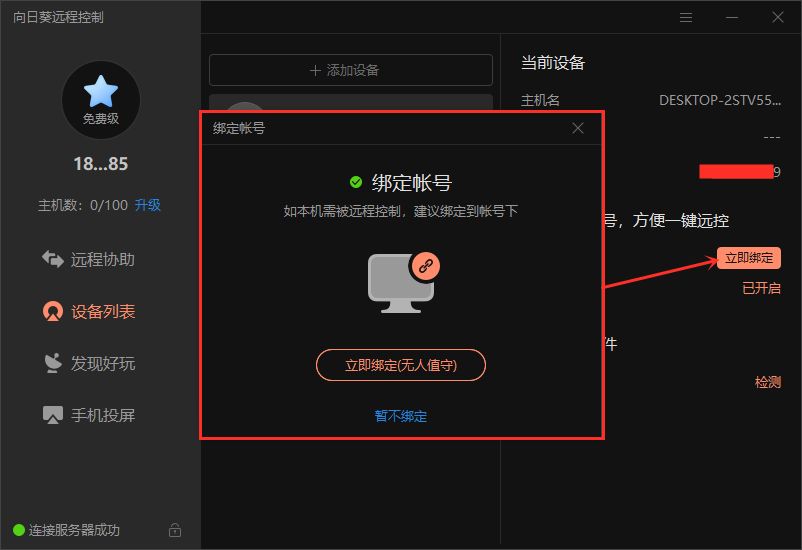Click the 添加设备 button
Viewport: 802px width, 550px height.
350,70
